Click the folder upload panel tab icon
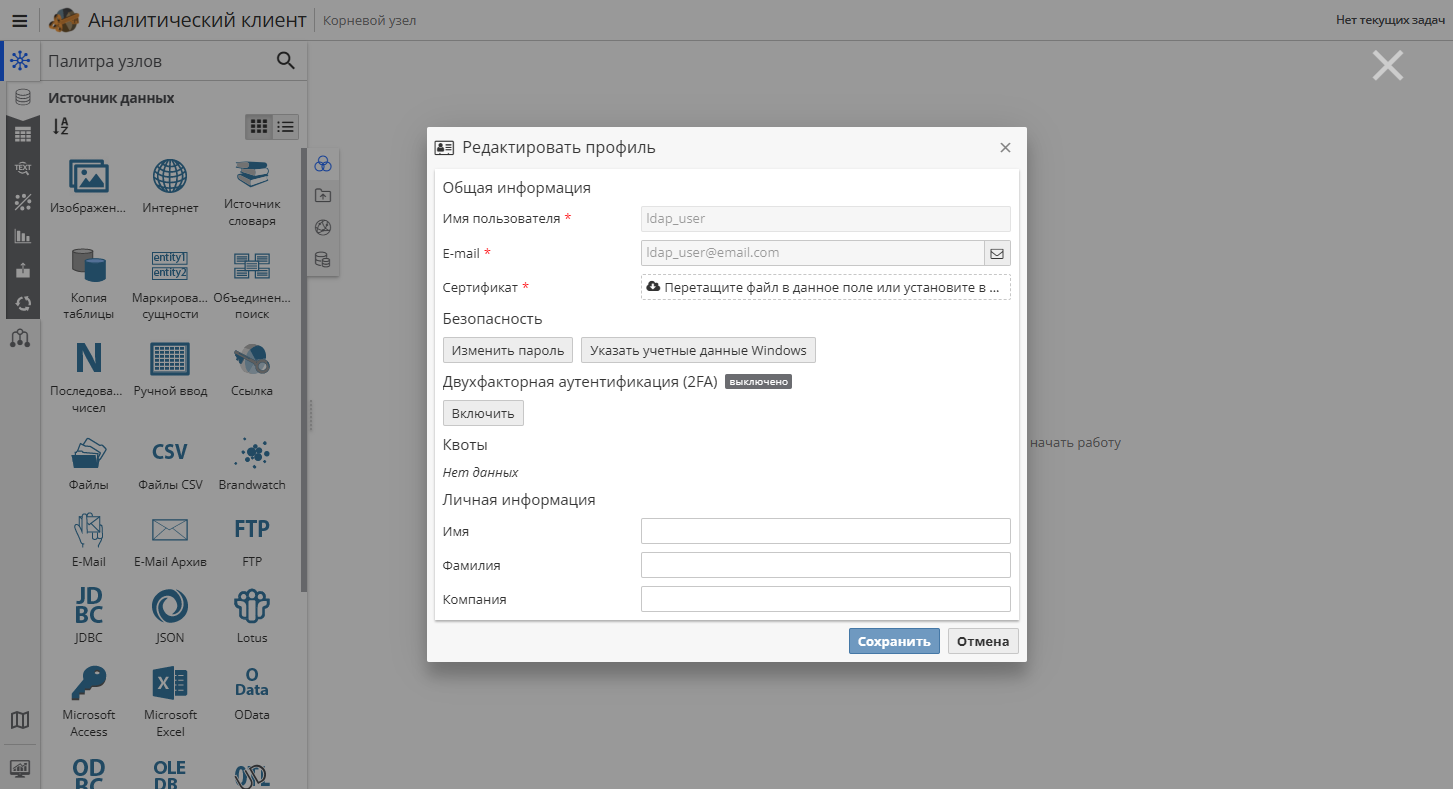 [323, 195]
